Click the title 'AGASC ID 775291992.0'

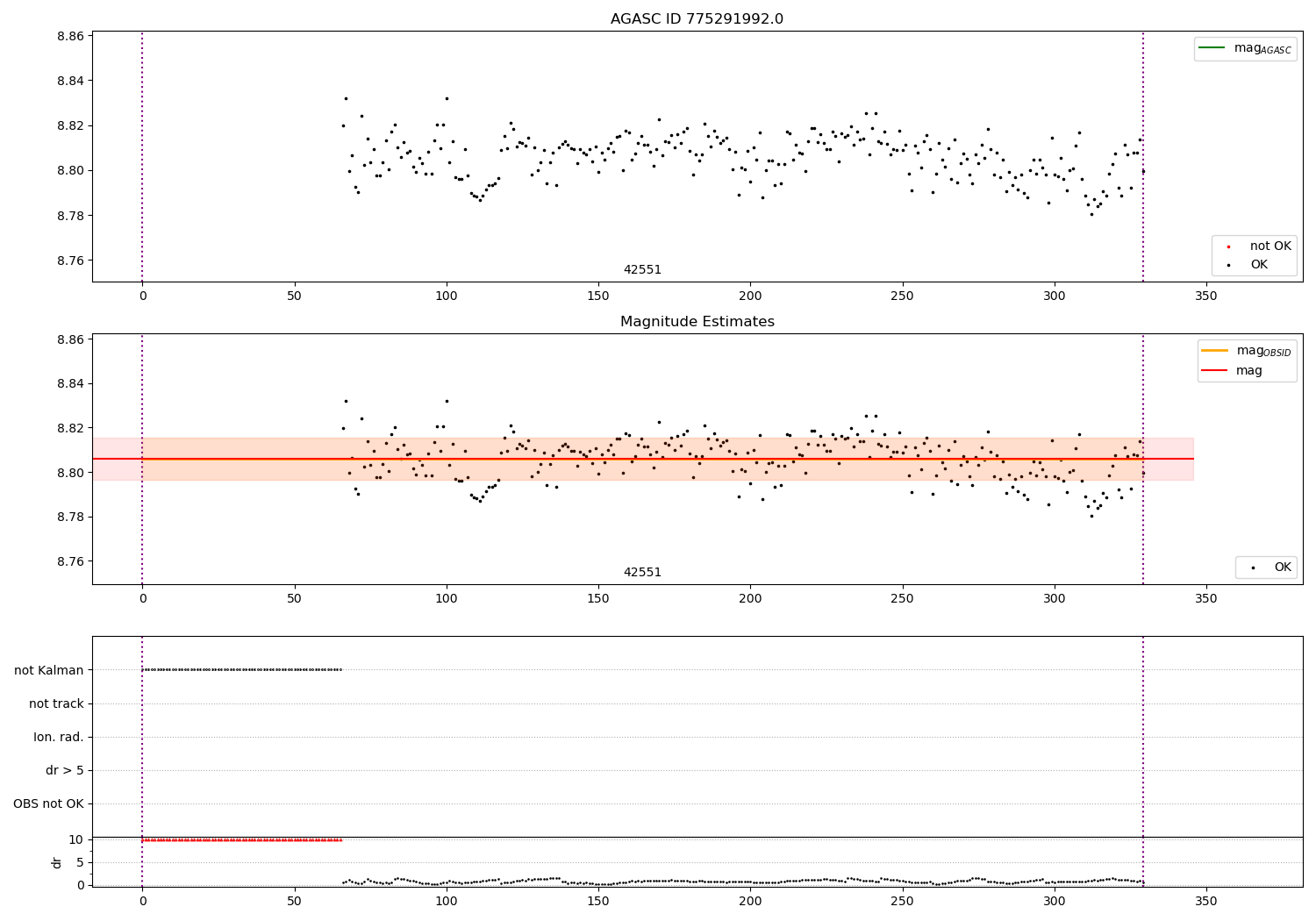[697, 19]
